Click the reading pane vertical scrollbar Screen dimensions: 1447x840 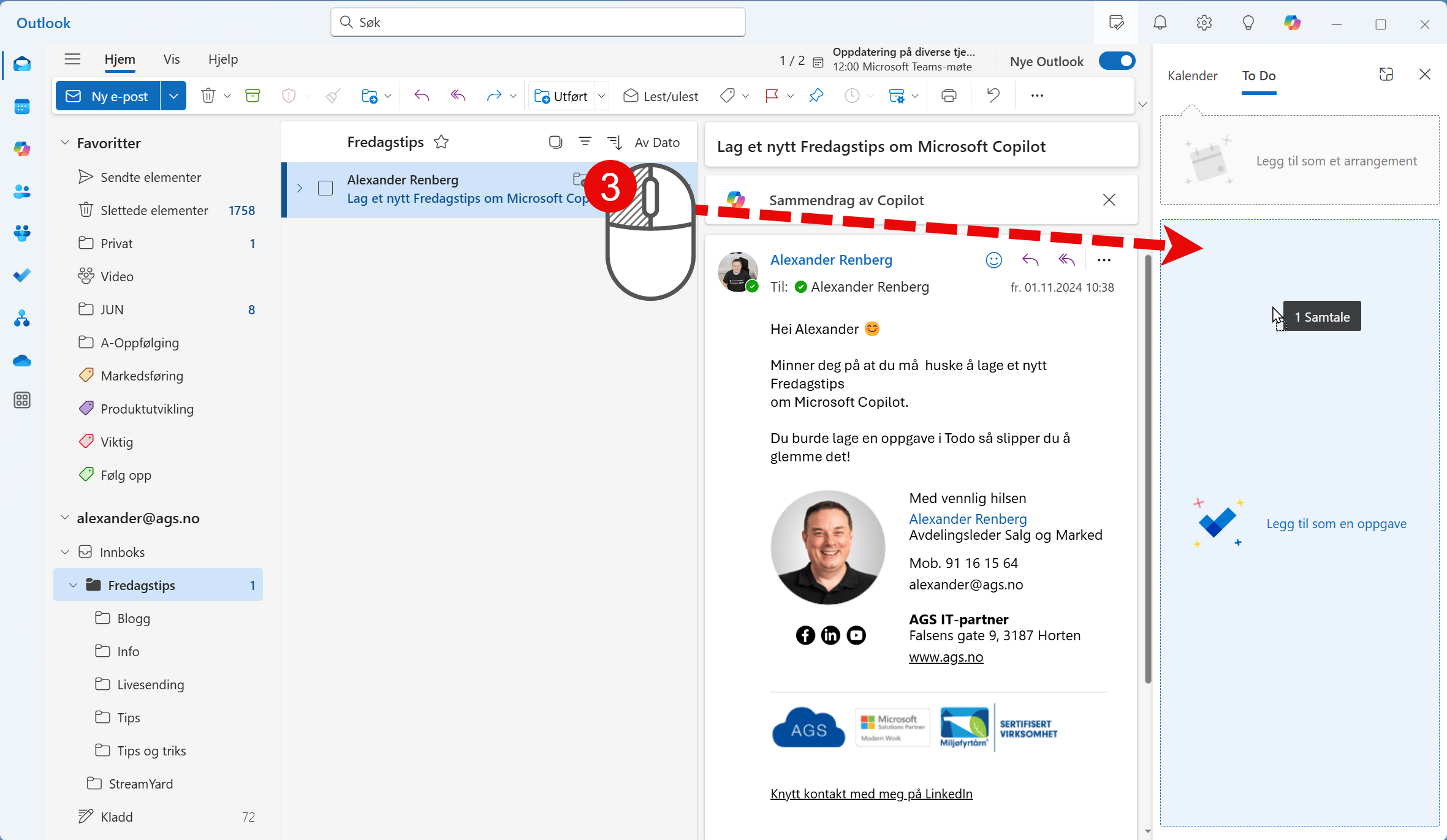(x=1148, y=469)
